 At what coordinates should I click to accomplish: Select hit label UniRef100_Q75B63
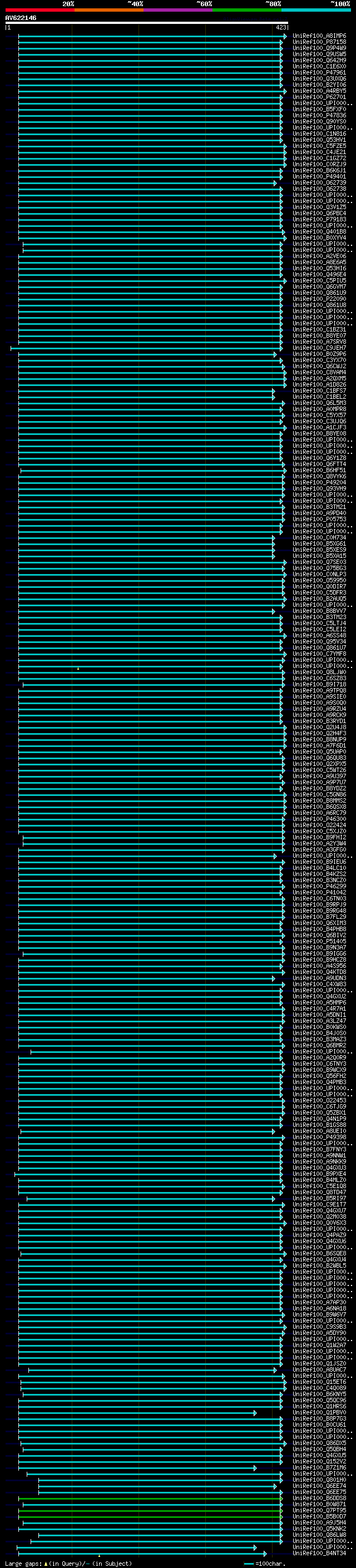(x=319, y=568)
